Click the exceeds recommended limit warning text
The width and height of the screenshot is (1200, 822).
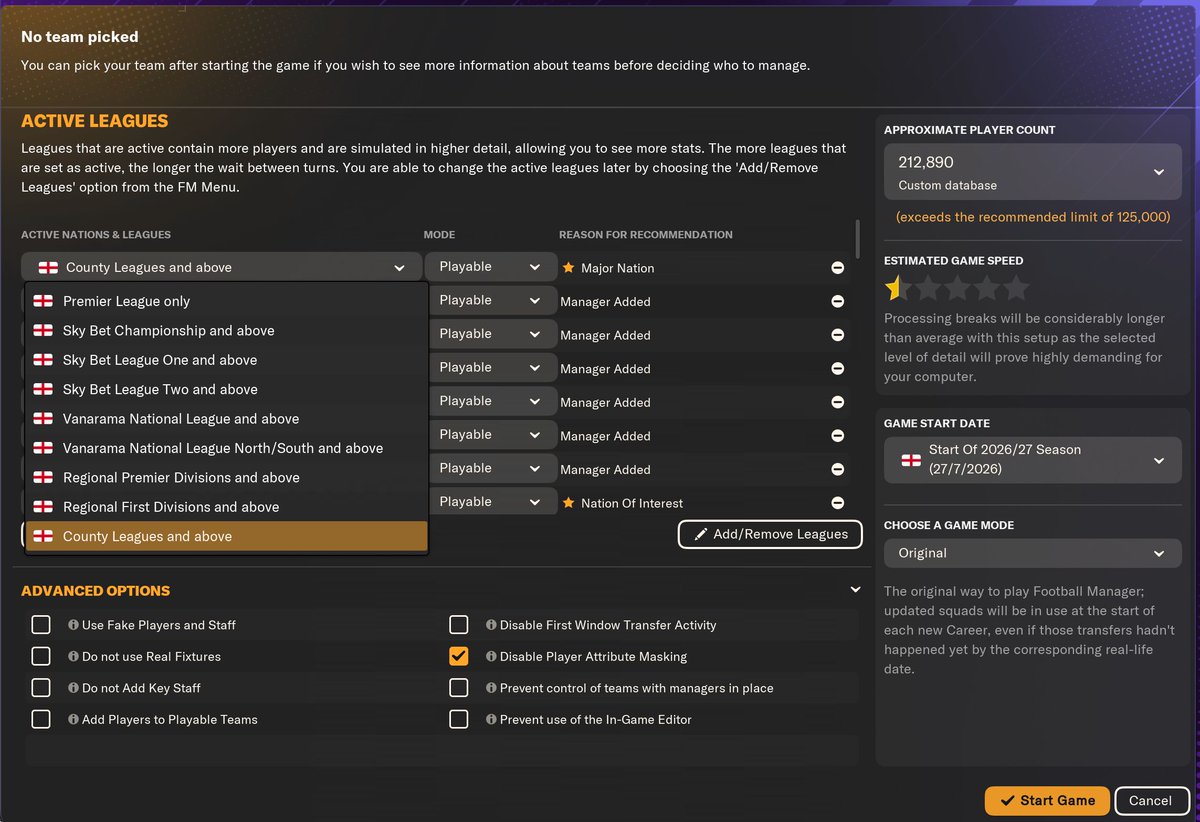[x=1033, y=217]
